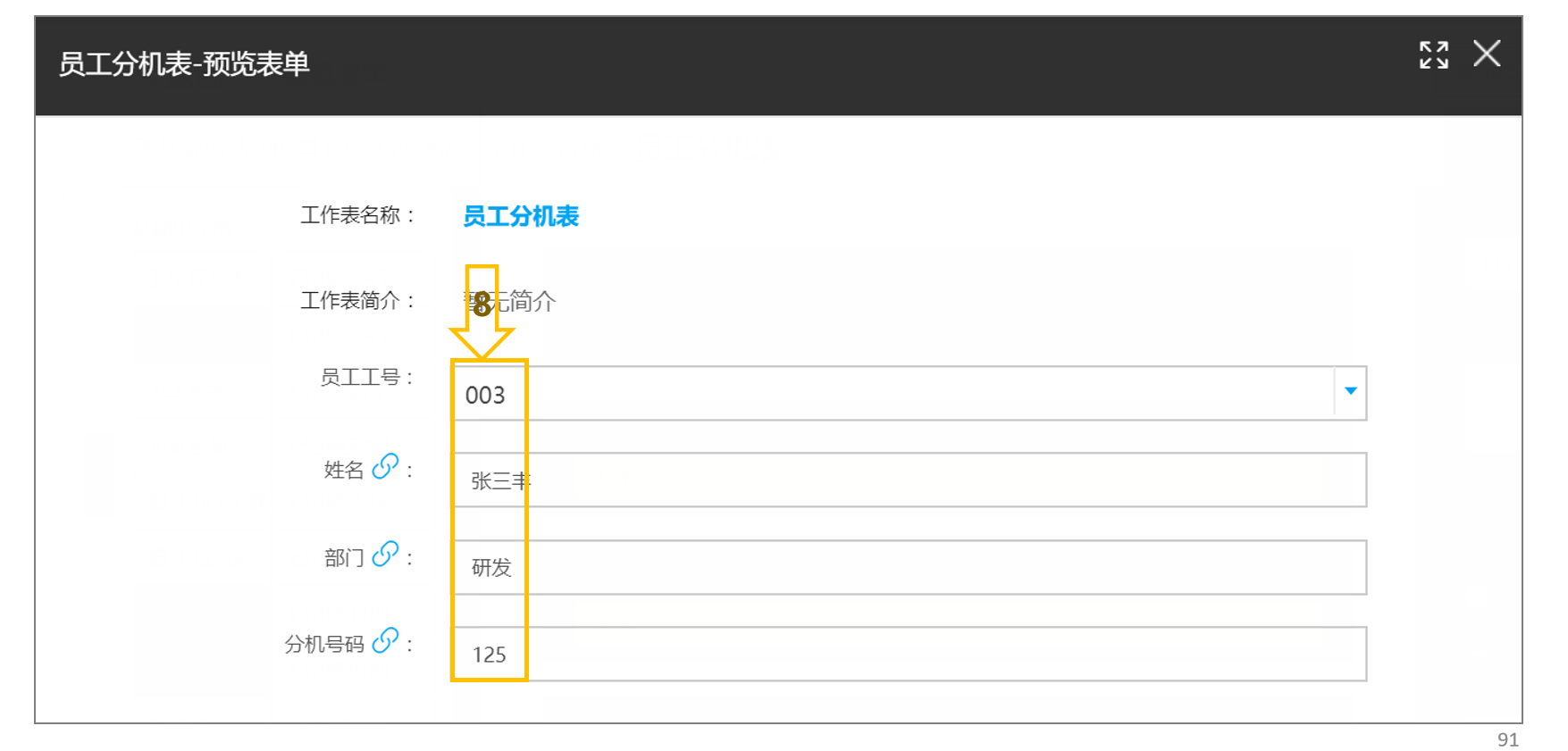Focus the 分机号码 field containing 125
The width and height of the screenshot is (1568, 751).
coord(910,654)
